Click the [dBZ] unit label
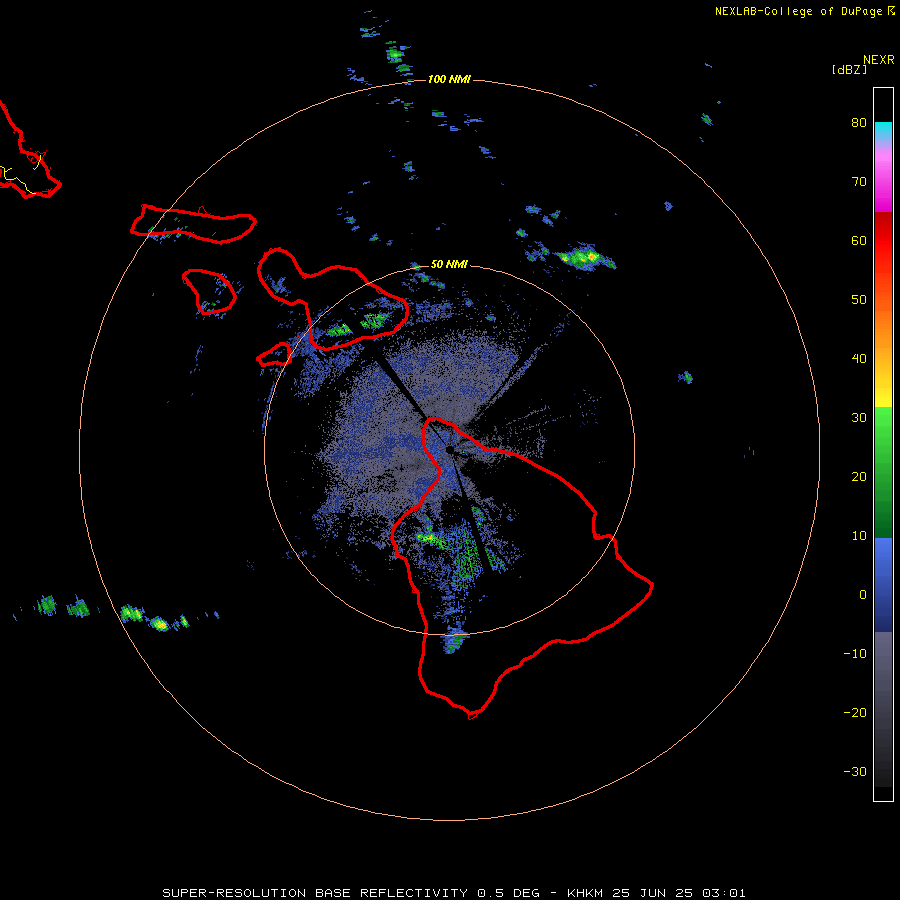Image resolution: width=900 pixels, height=900 pixels. pos(849,70)
